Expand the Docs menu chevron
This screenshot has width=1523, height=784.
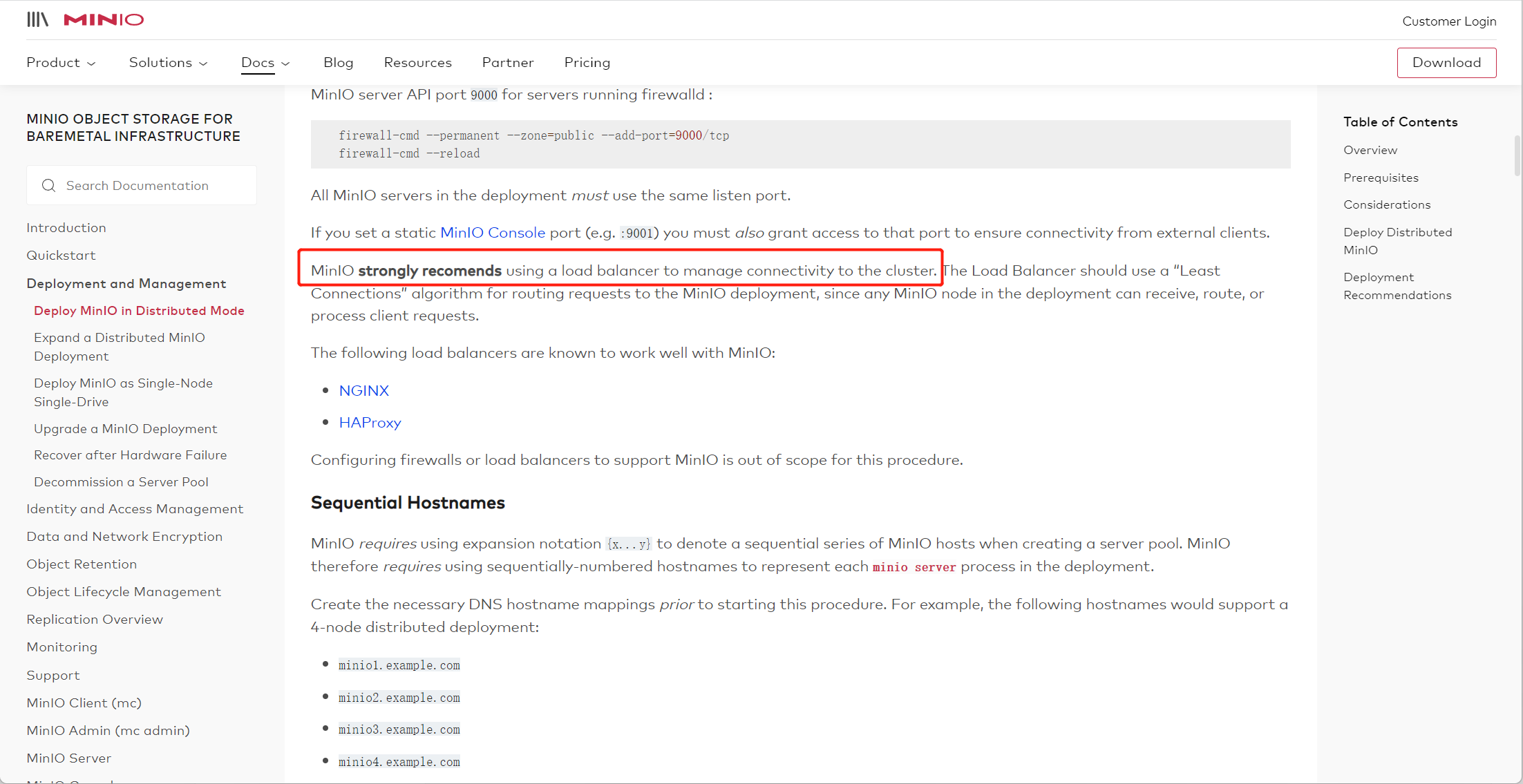pyautogui.click(x=285, y=64)
